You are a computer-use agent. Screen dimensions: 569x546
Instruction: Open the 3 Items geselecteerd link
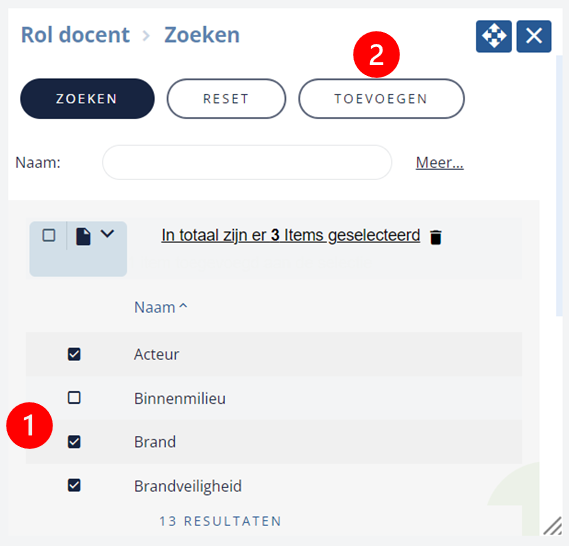point(291,235)
